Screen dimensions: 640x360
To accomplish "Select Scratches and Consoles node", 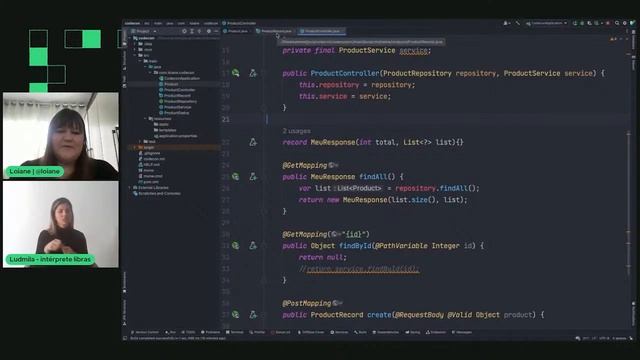I will pos(157,193).
